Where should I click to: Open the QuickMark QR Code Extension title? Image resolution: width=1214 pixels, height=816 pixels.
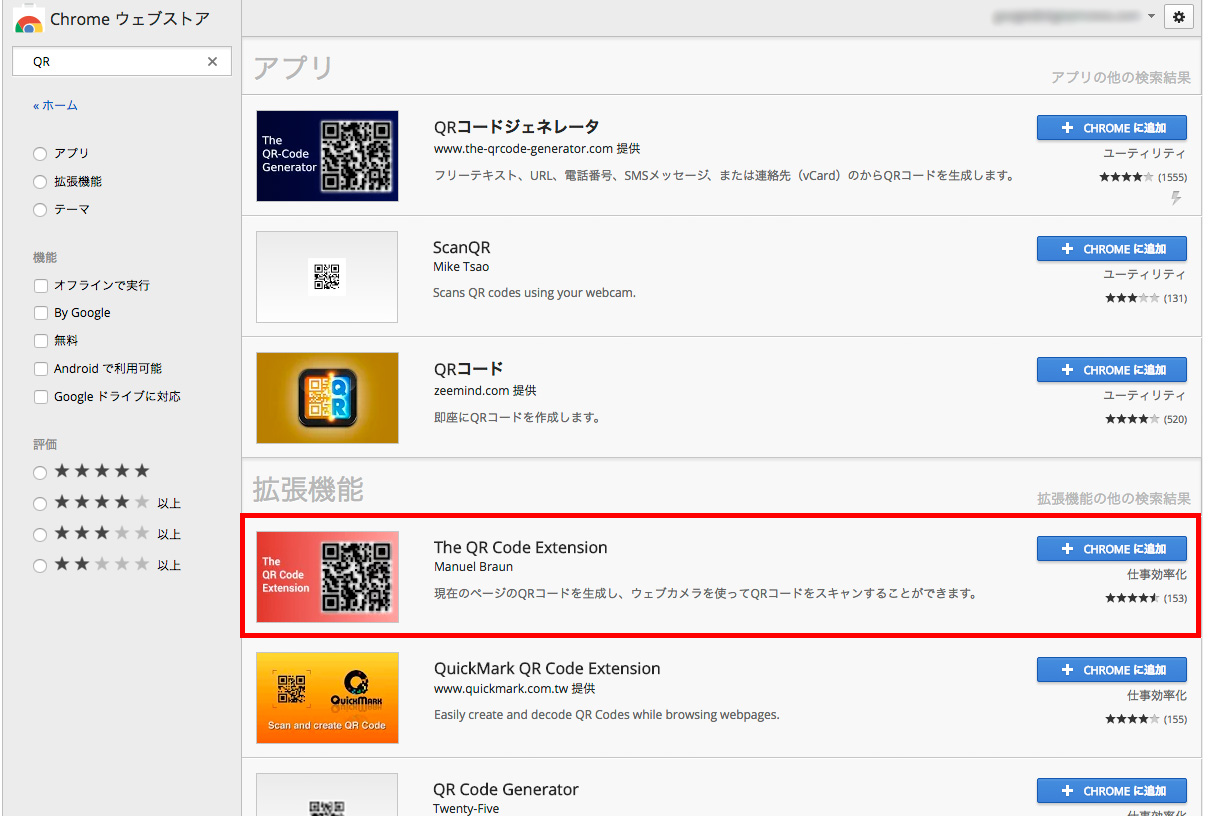547,669
